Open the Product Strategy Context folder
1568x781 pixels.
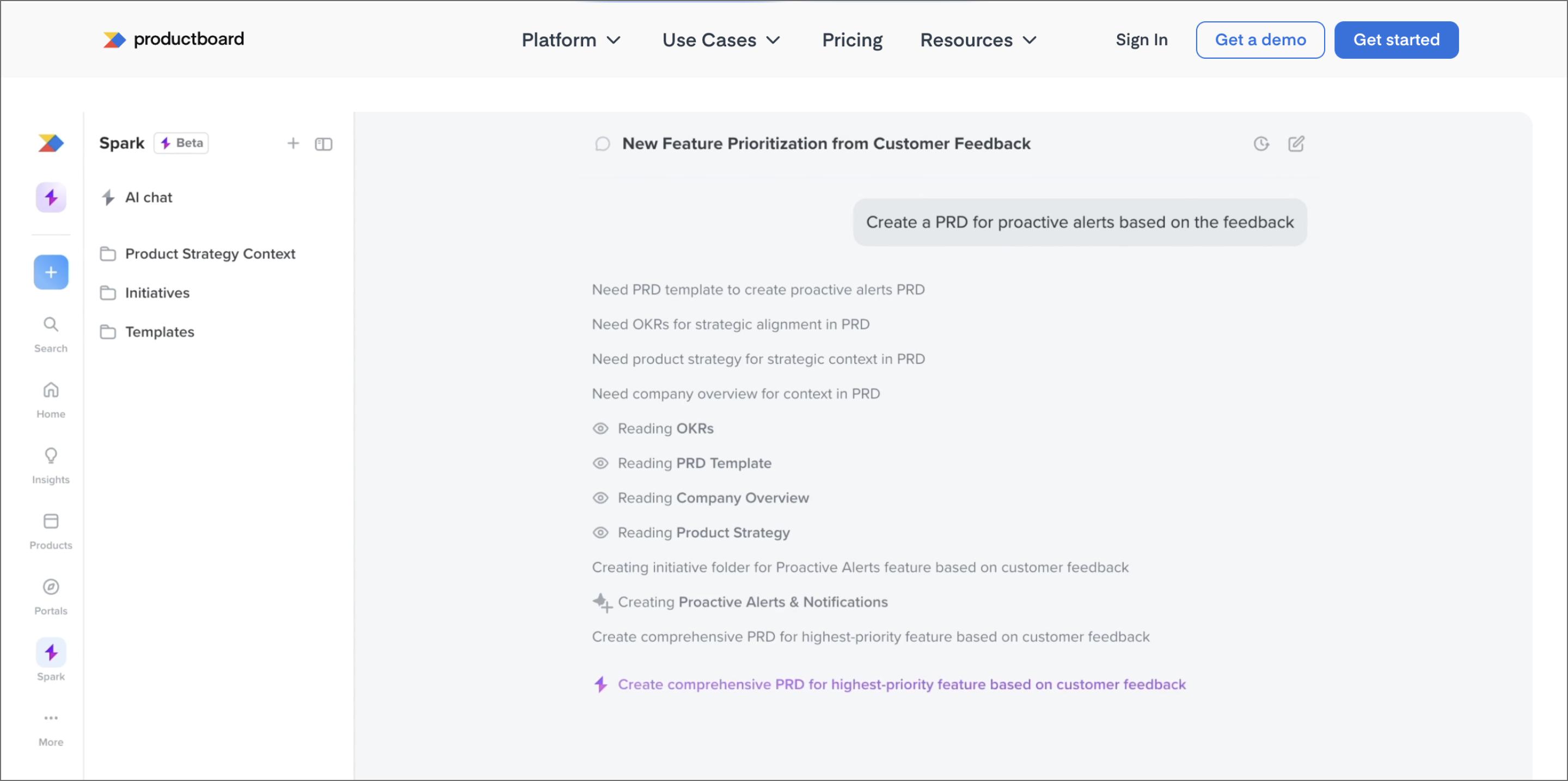[x=198, y=254]
